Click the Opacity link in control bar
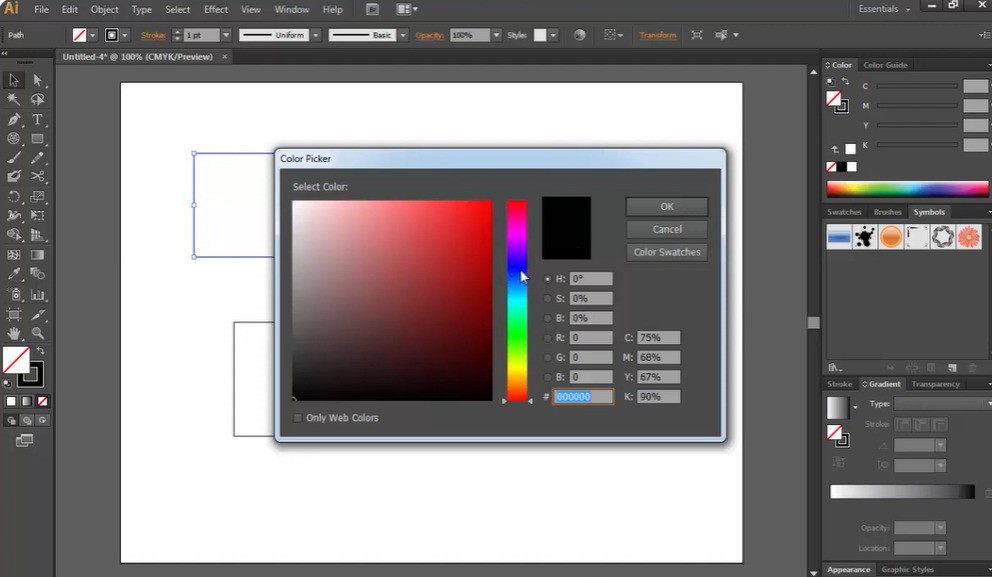 [x=429, y=35]
